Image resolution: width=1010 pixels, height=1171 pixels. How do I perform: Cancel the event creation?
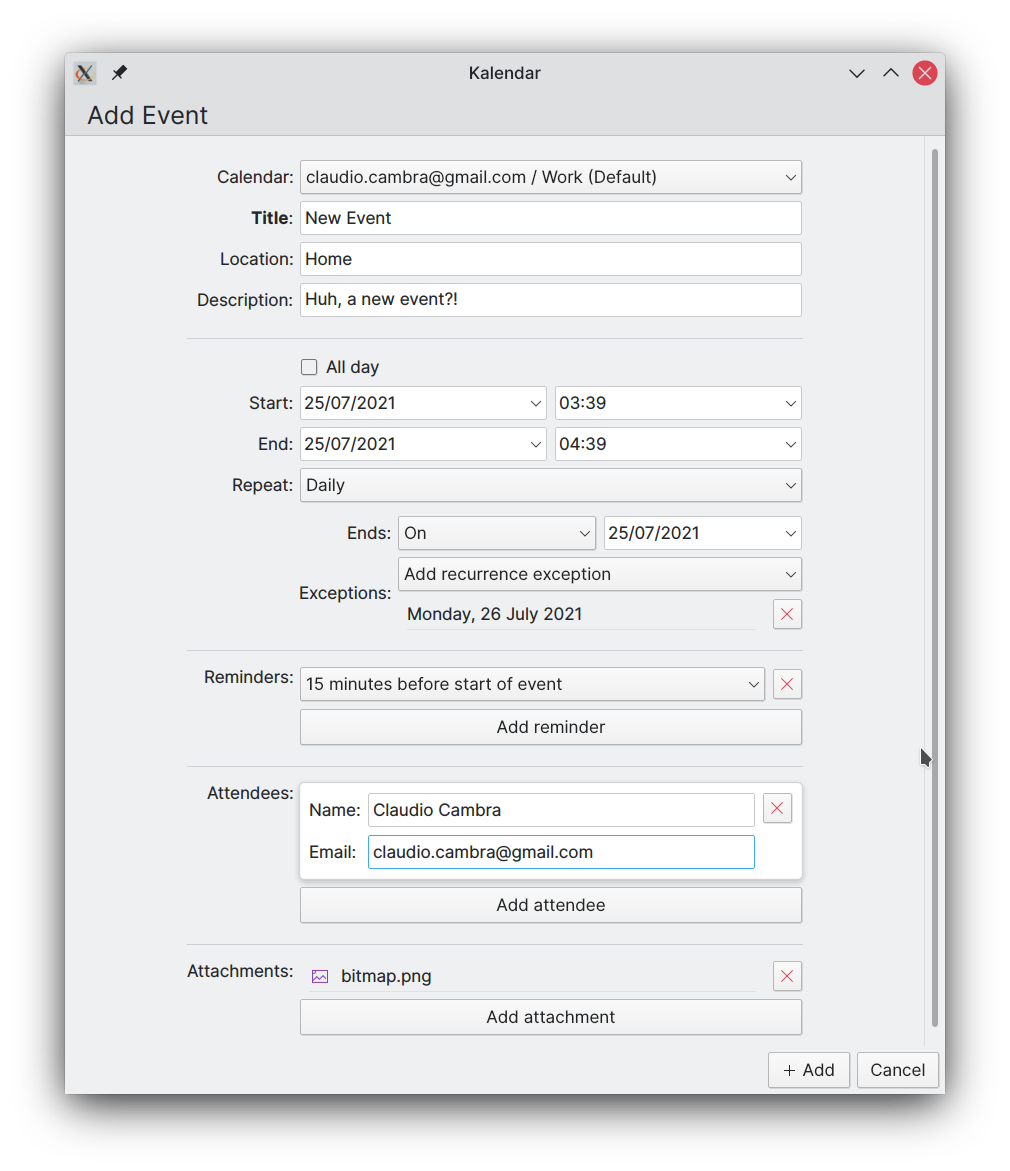tap(897, 1070)
